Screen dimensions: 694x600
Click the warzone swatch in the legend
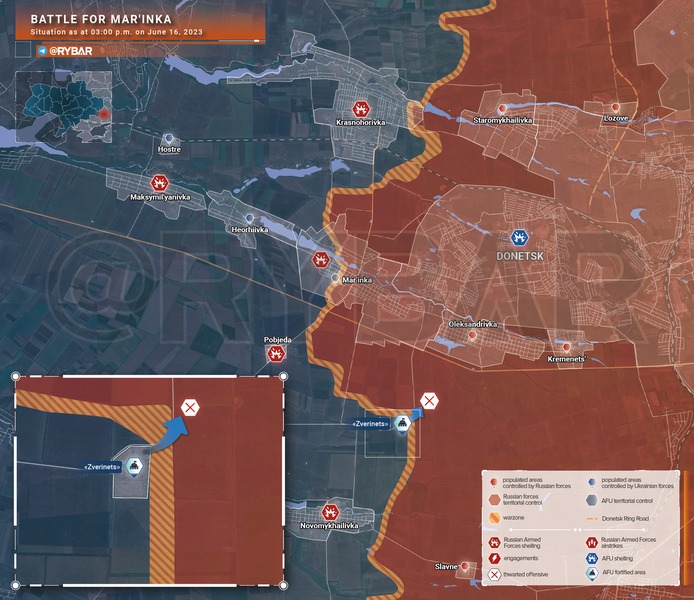pos(492,519)
